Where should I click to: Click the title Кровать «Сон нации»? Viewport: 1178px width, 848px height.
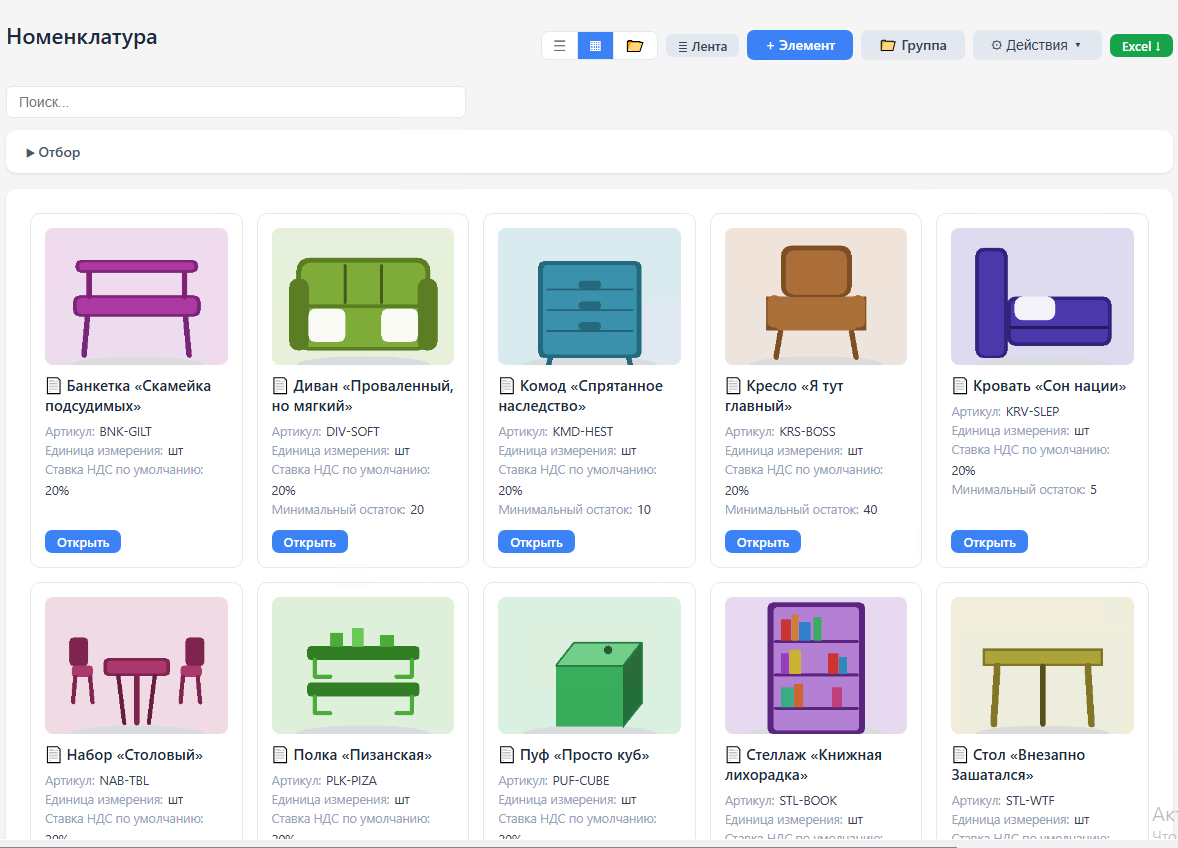[1050, 386]
